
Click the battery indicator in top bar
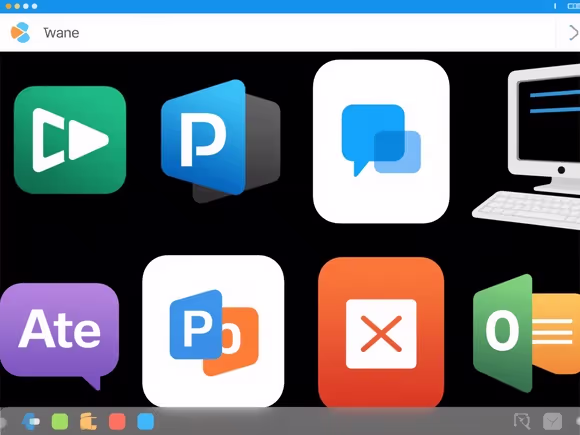click(x=574, y=6)
